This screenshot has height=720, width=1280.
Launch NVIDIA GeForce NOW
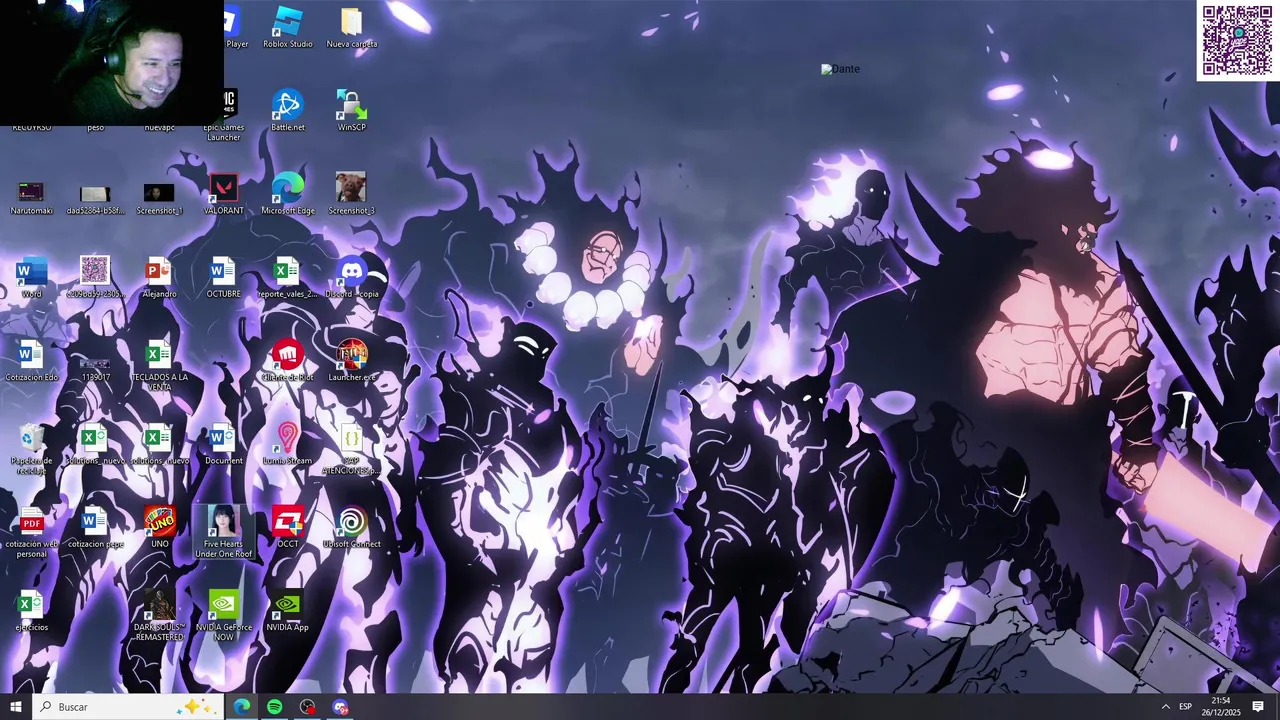coord(223,616)
